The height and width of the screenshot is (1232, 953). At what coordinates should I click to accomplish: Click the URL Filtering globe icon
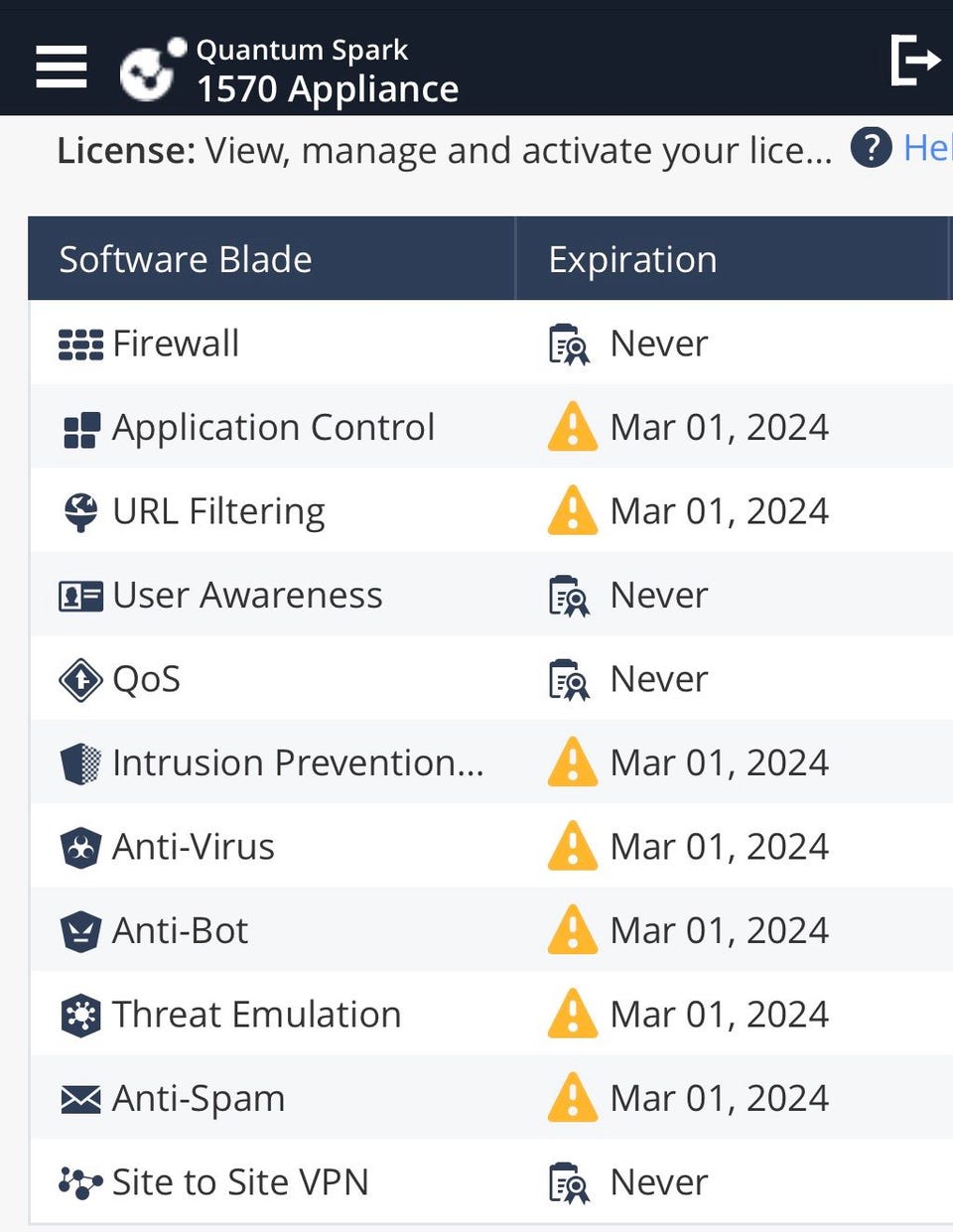[x=80, y=512]
